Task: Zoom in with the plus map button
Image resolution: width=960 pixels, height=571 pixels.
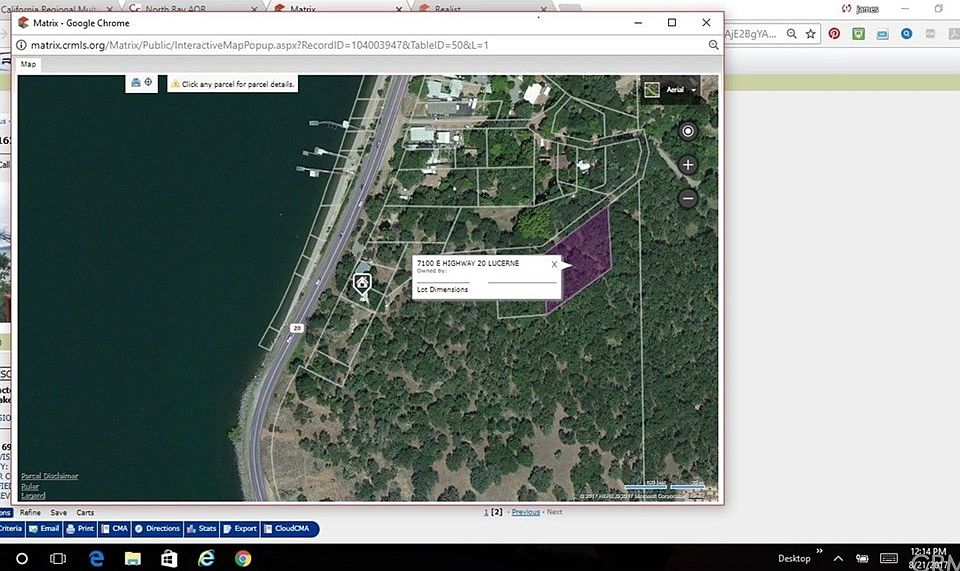Action: coord(688,165)
